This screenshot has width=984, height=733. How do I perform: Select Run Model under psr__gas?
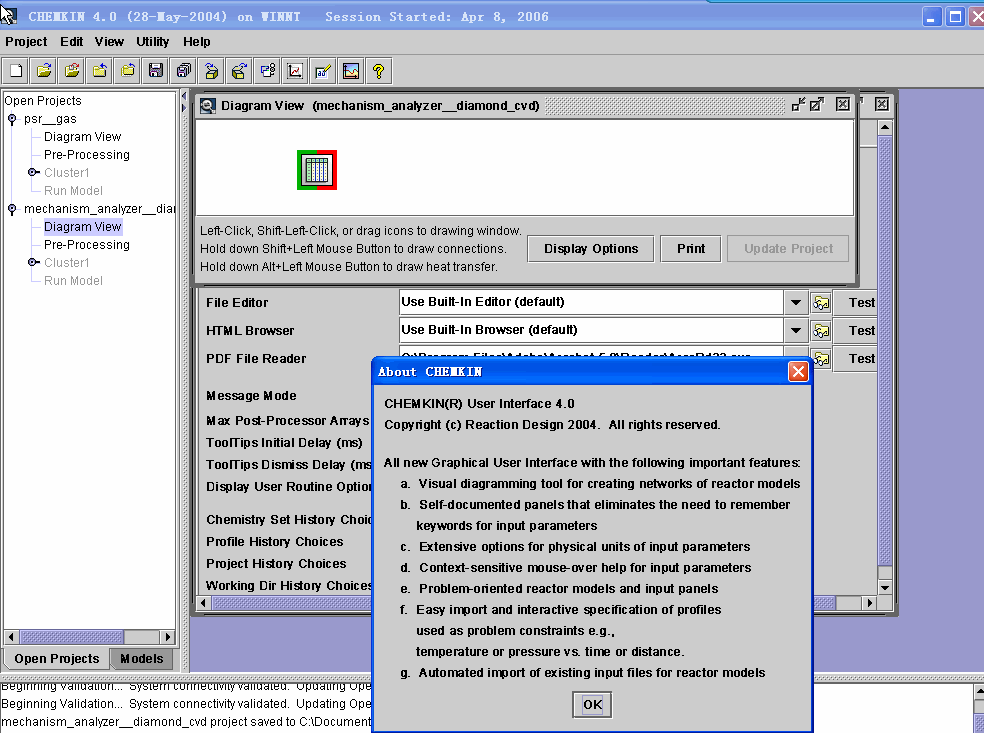[x=73, y=191]
